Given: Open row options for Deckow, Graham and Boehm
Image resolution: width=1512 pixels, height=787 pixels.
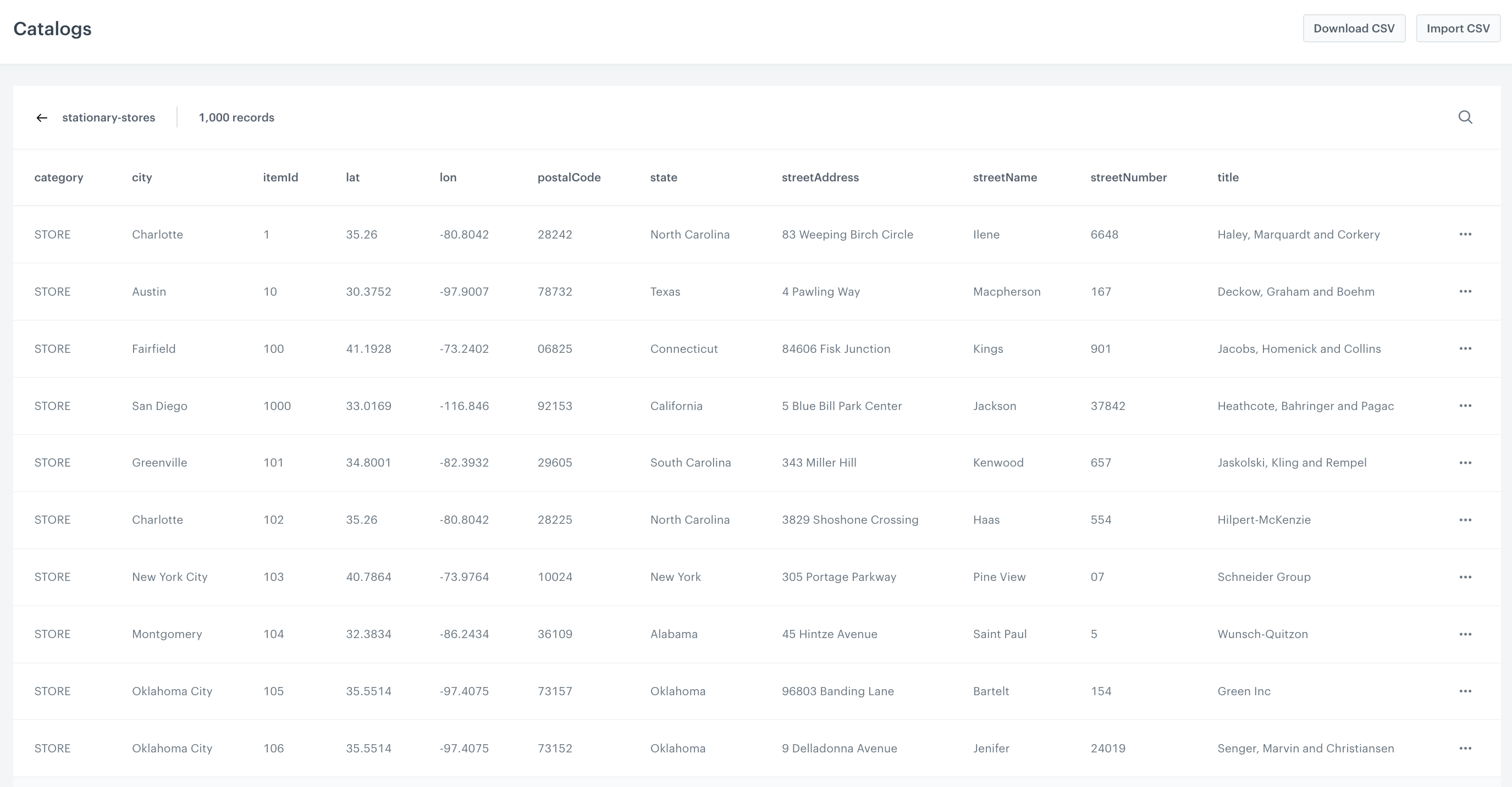Looking at the screenshot, I should (1465, 292).
